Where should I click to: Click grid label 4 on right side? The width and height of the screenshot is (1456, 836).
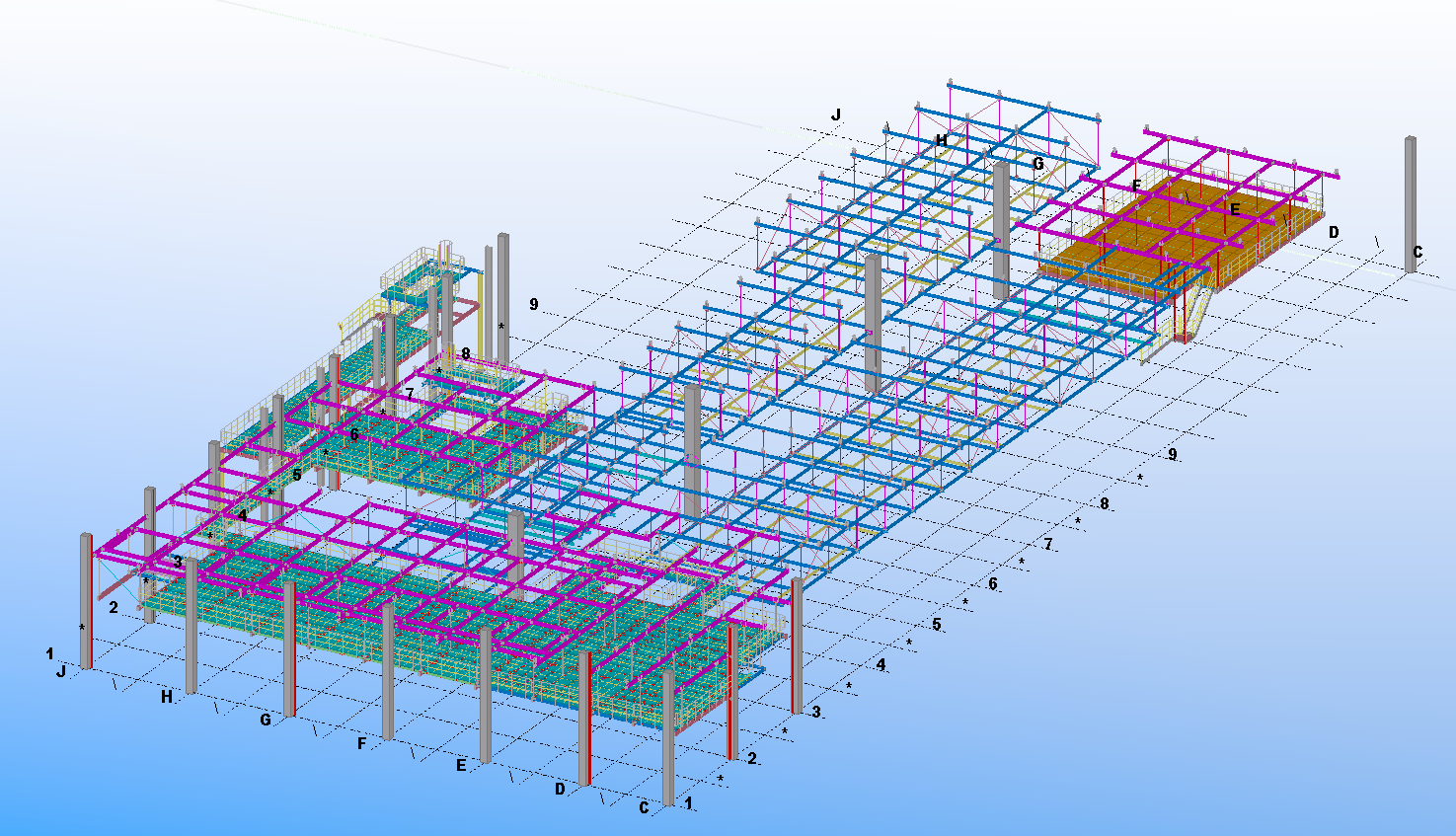click(881, 665)
